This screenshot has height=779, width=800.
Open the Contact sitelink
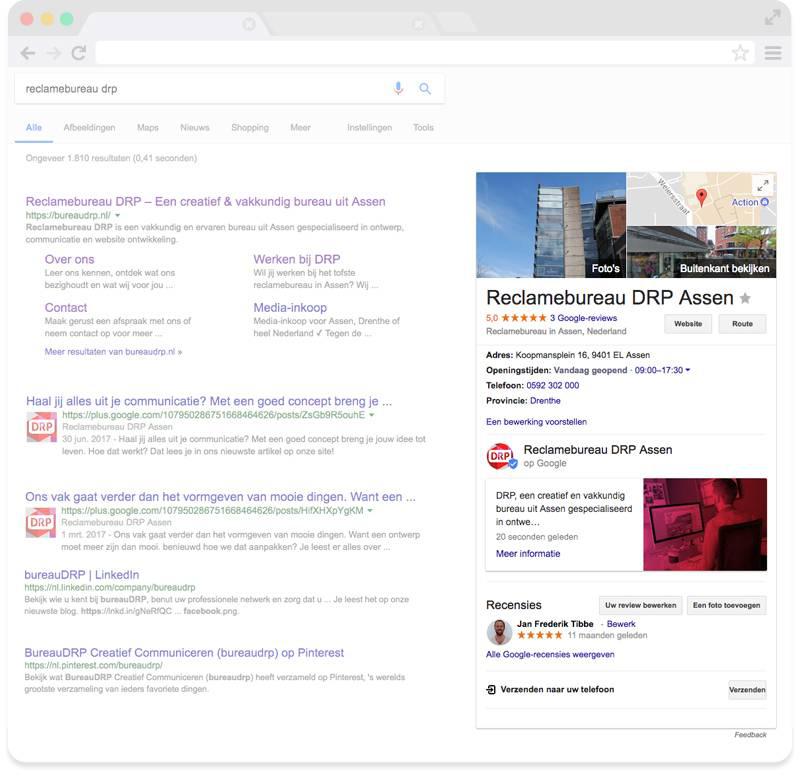point(66,308)
